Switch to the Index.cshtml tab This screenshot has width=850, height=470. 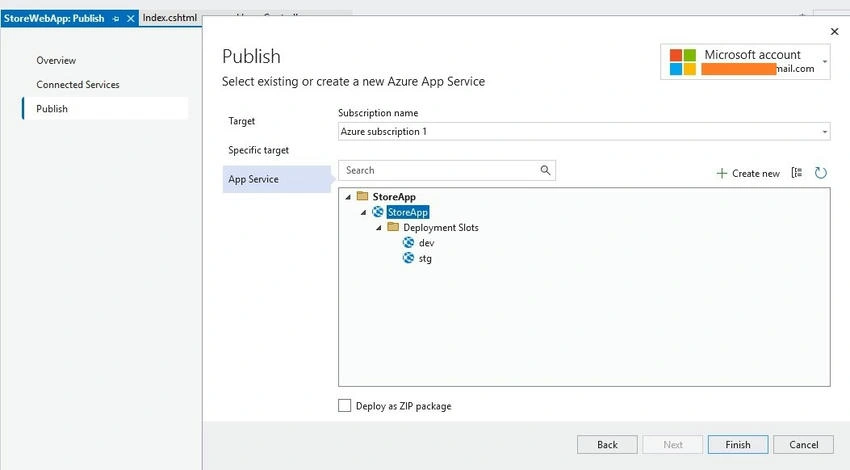170,18
